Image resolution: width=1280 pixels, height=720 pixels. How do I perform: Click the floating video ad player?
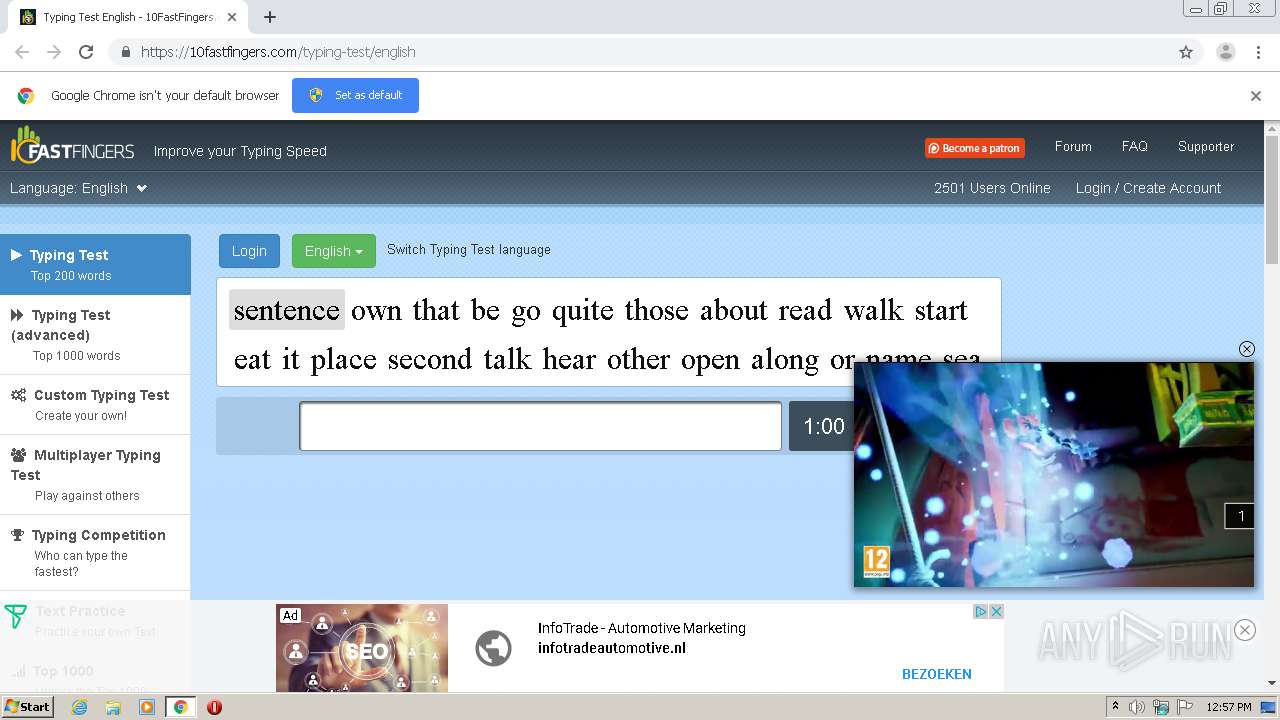coord(1053,474)
